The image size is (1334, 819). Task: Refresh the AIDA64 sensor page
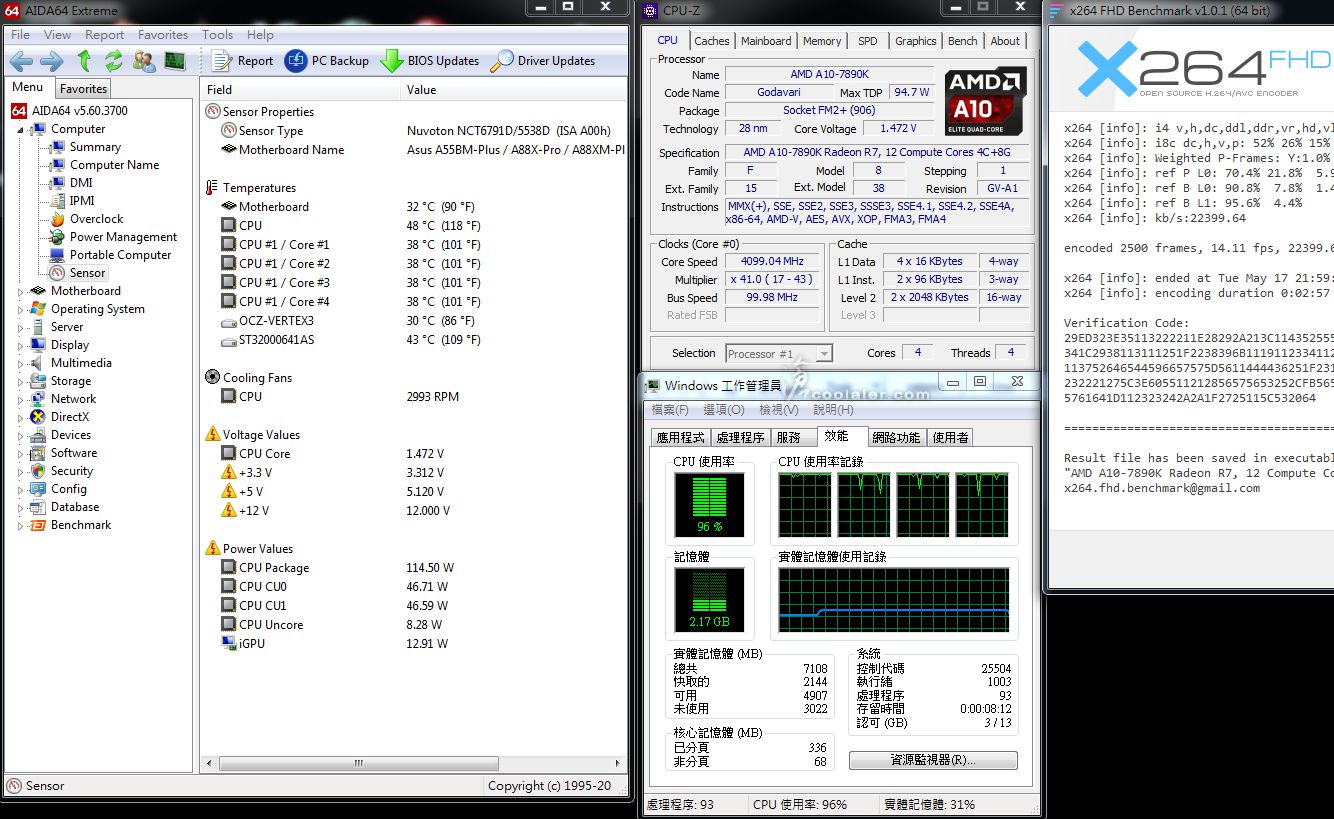113,61
